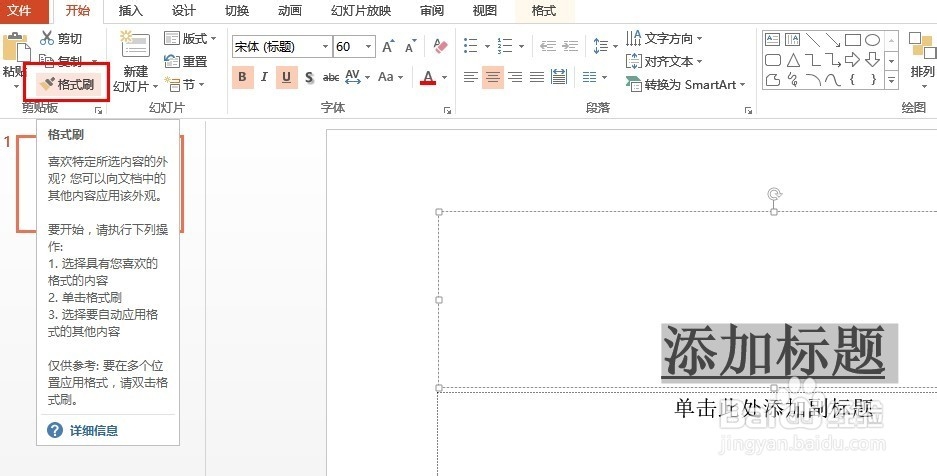Select the rectangle shape
The height and width of the screenshot is (476, 937).
[853, 40]
